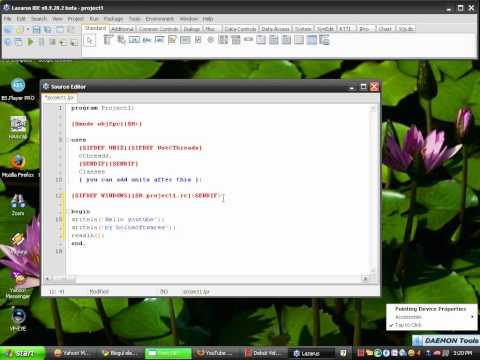Open the Help menu
Viewport: 480px width, 360px height.
click(208, 19)
